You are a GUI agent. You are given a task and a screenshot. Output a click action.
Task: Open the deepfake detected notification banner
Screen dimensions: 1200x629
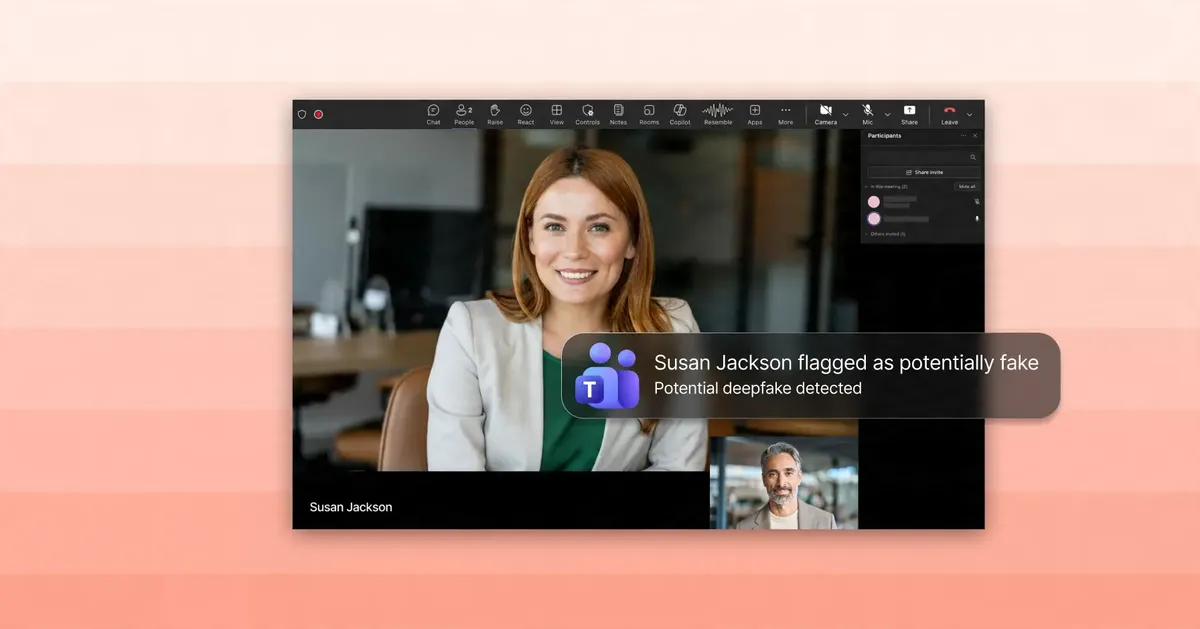[x=811, y=375]
